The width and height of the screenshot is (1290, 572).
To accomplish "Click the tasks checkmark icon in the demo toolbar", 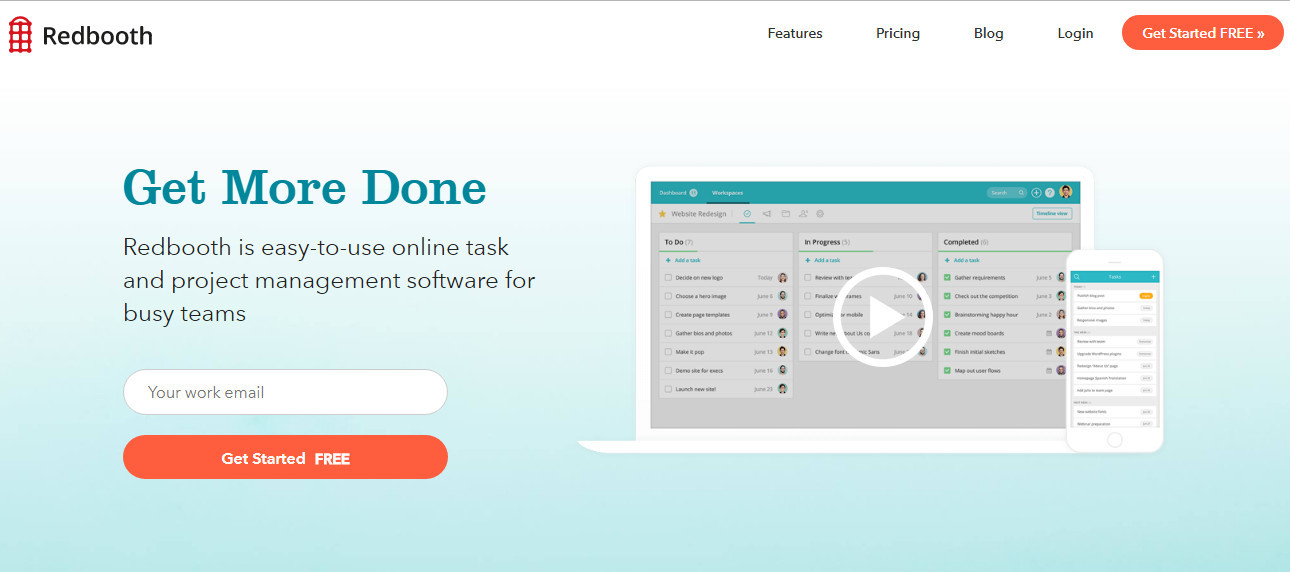I will (x=747, y=213).
